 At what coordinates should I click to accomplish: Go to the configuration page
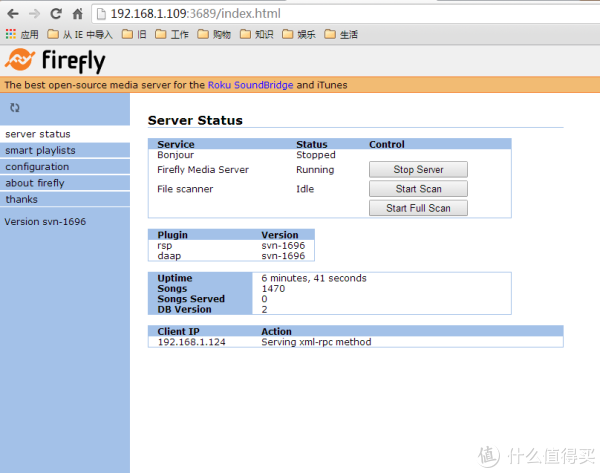tap(37, 167)
